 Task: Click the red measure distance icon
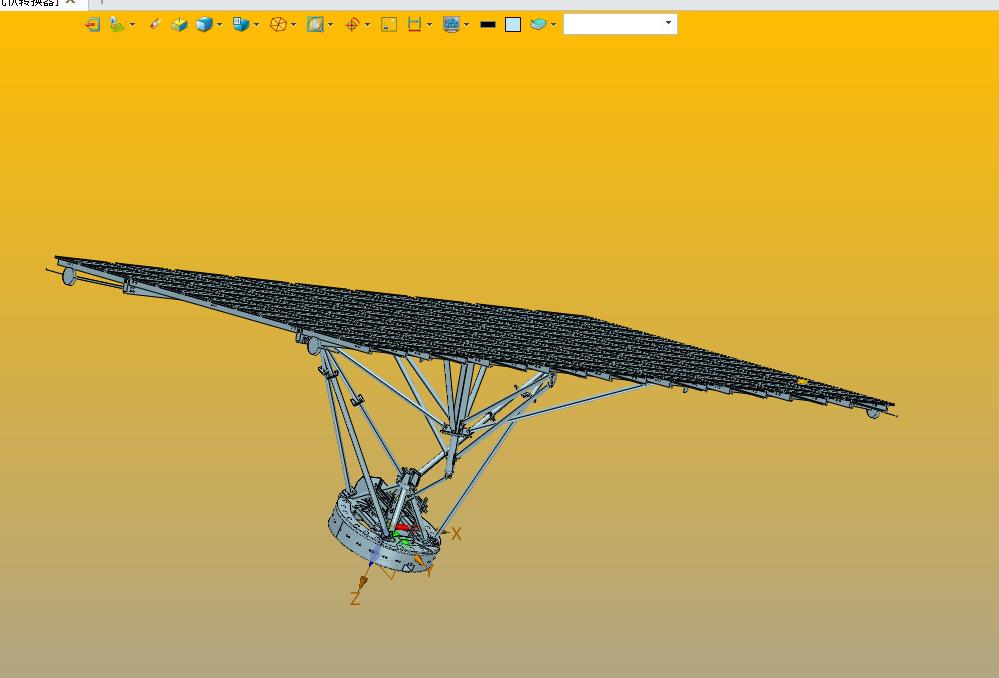tap(414, 24)
